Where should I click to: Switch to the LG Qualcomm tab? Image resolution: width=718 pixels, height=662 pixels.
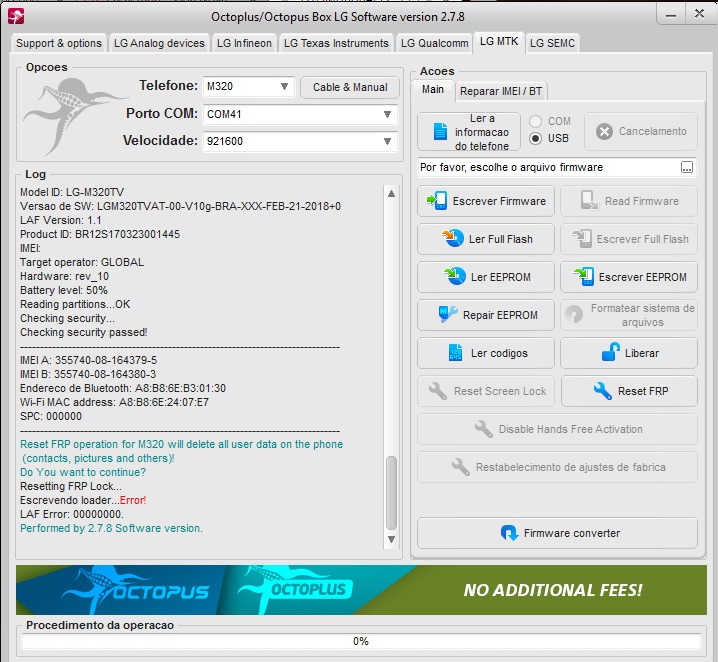click(x=434, y=43)
